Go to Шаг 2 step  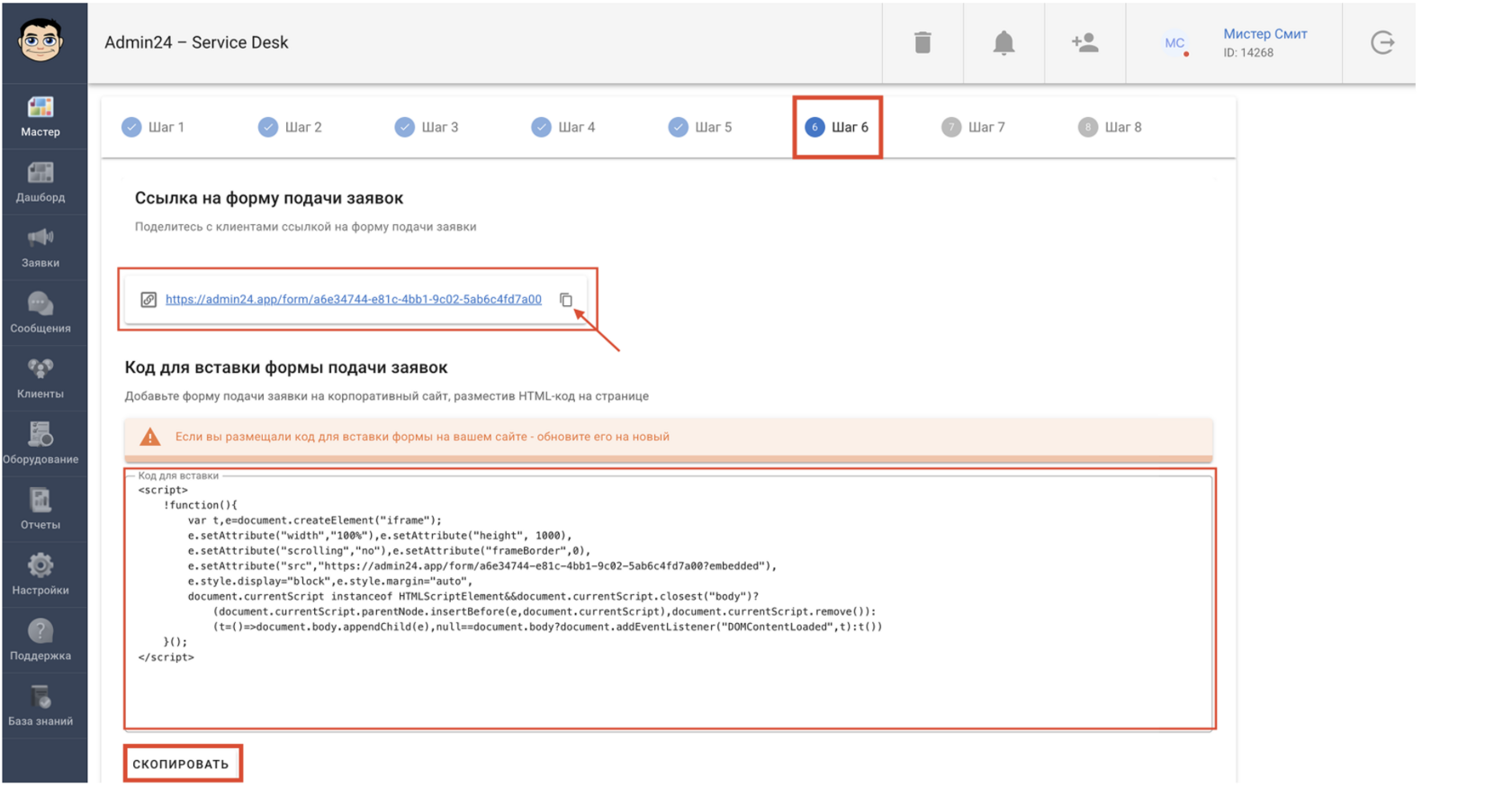click(x=291, y=127)
